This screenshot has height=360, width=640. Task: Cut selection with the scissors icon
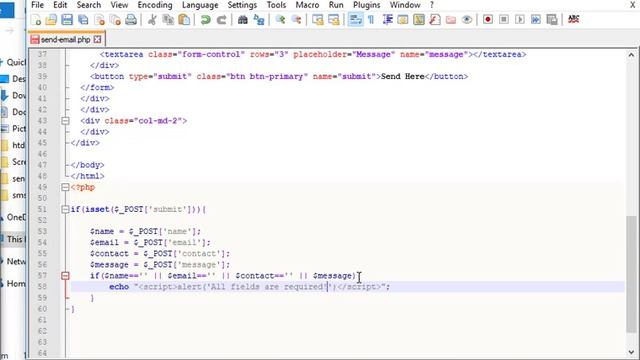coord(152,20)
